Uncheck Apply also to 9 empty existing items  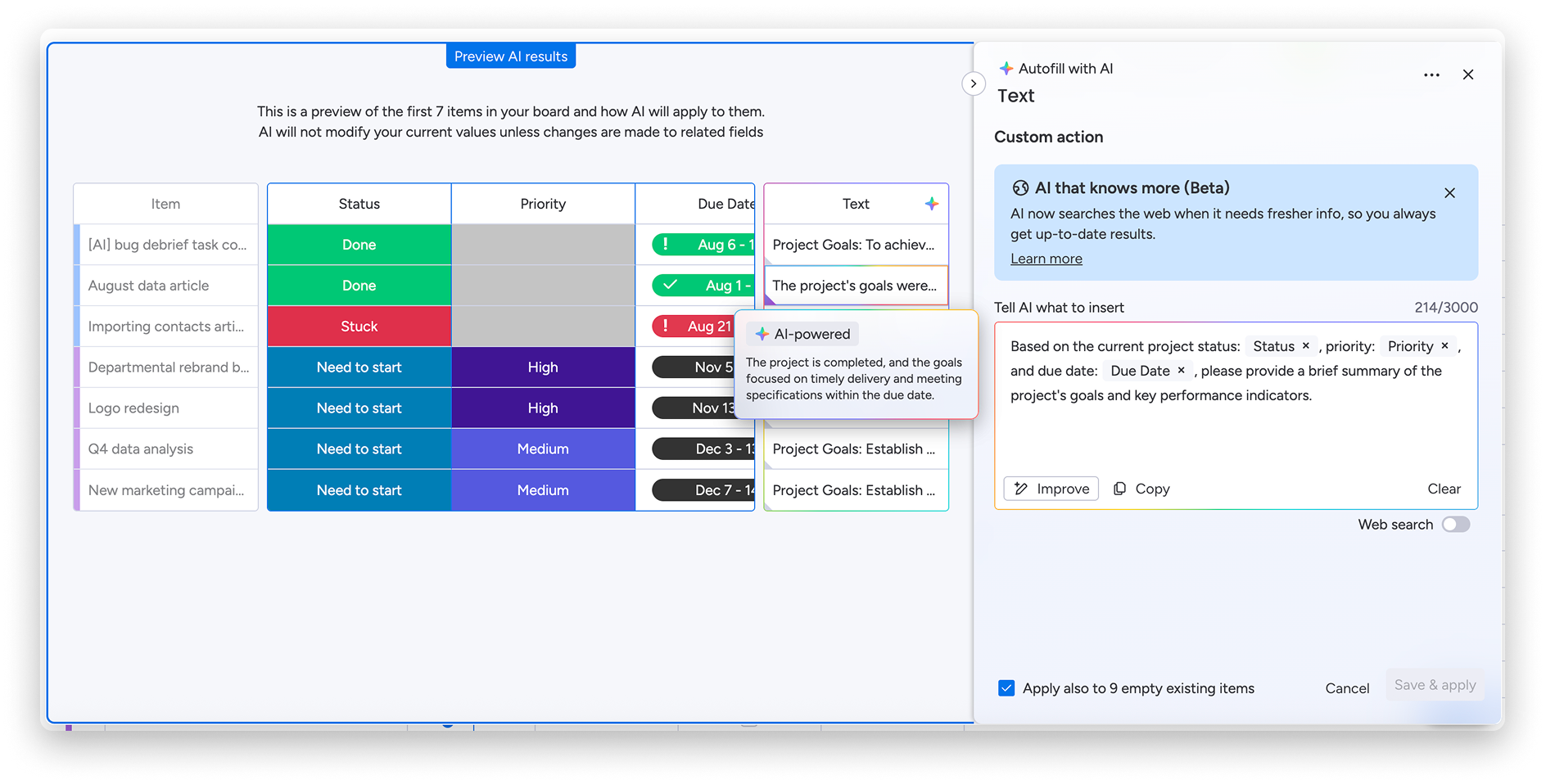(x=1006, y=688)
